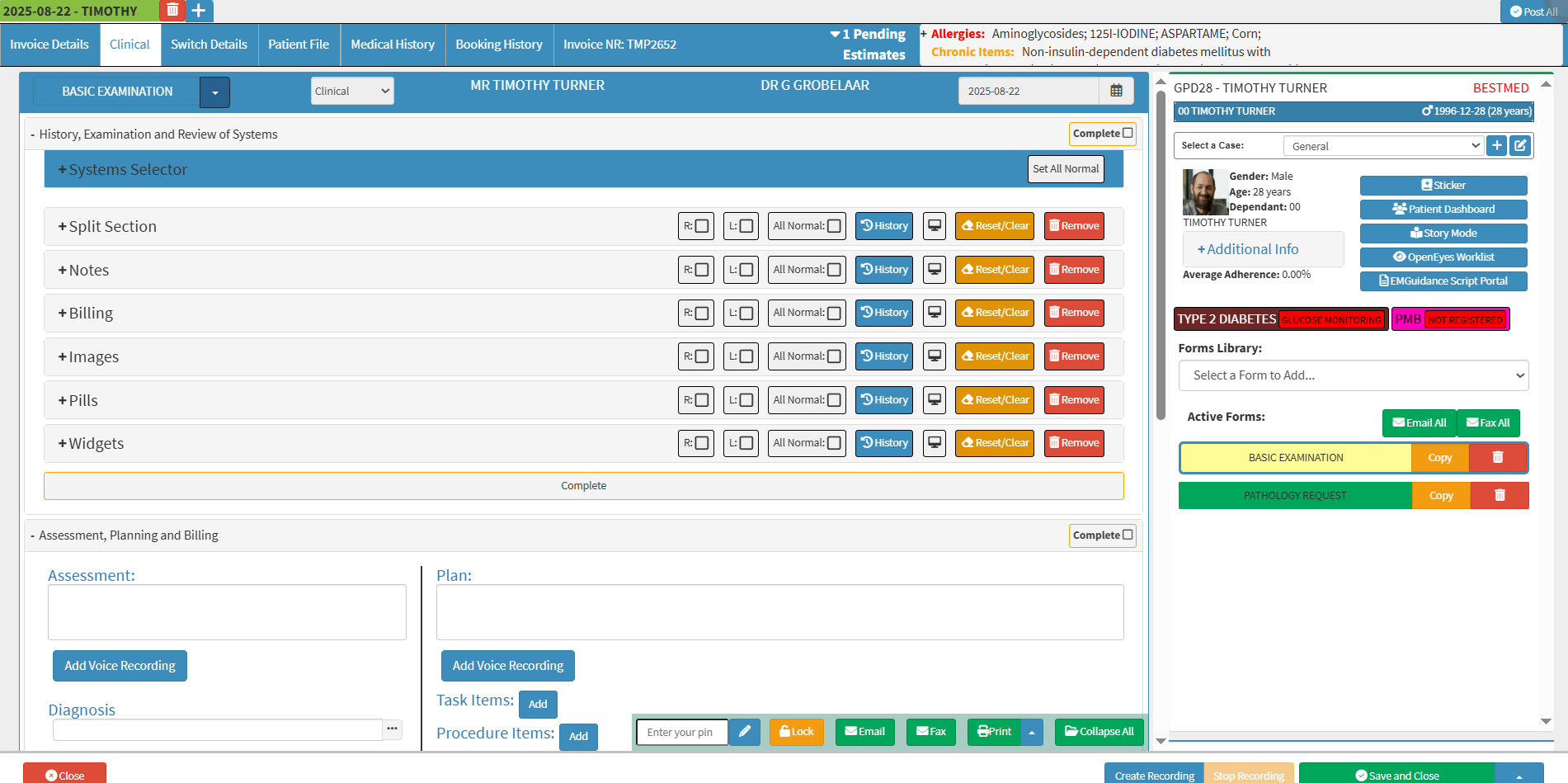The image size is (1568, 783).
Task: Toggle the Complete checkbox for History, Examination section
Action: [x=1128, y=133]
